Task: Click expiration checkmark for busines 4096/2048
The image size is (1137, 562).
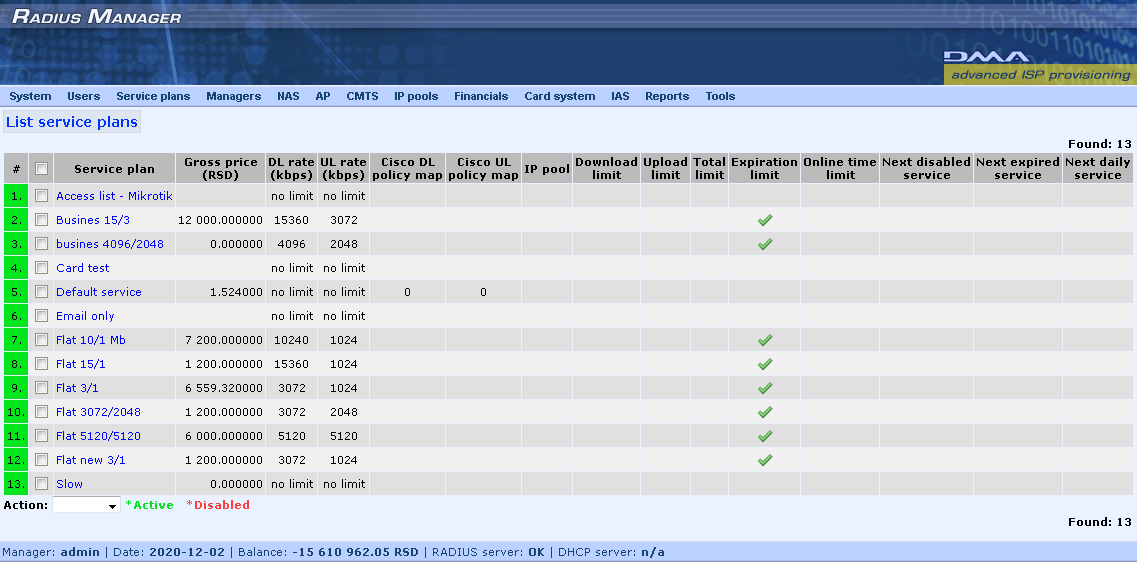Action: point(764,244)
